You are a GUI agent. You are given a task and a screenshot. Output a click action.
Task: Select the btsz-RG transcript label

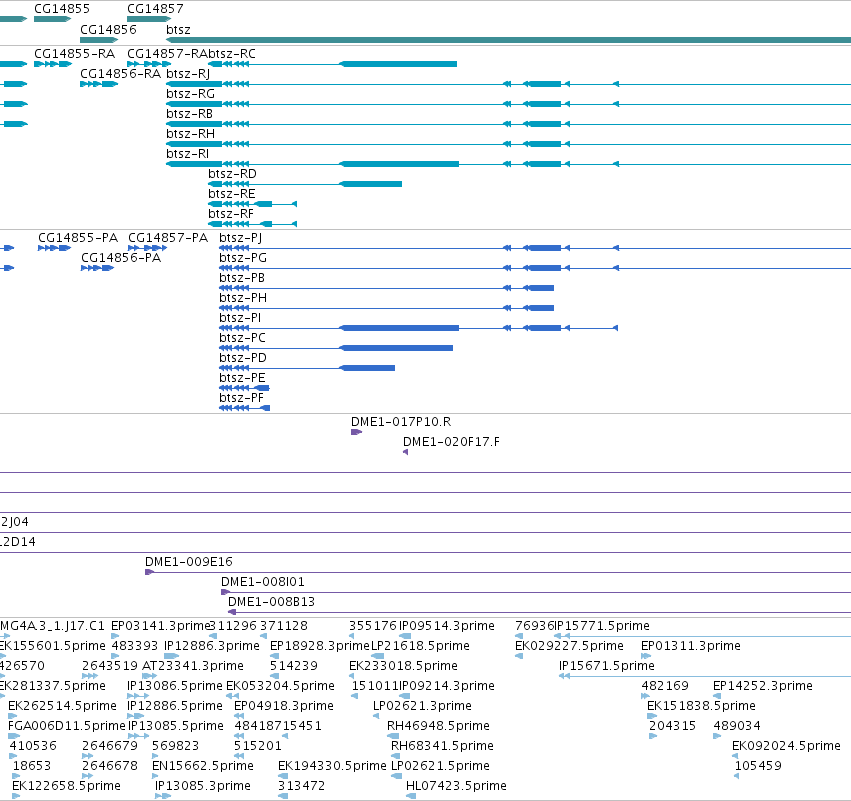click(190, 94)
